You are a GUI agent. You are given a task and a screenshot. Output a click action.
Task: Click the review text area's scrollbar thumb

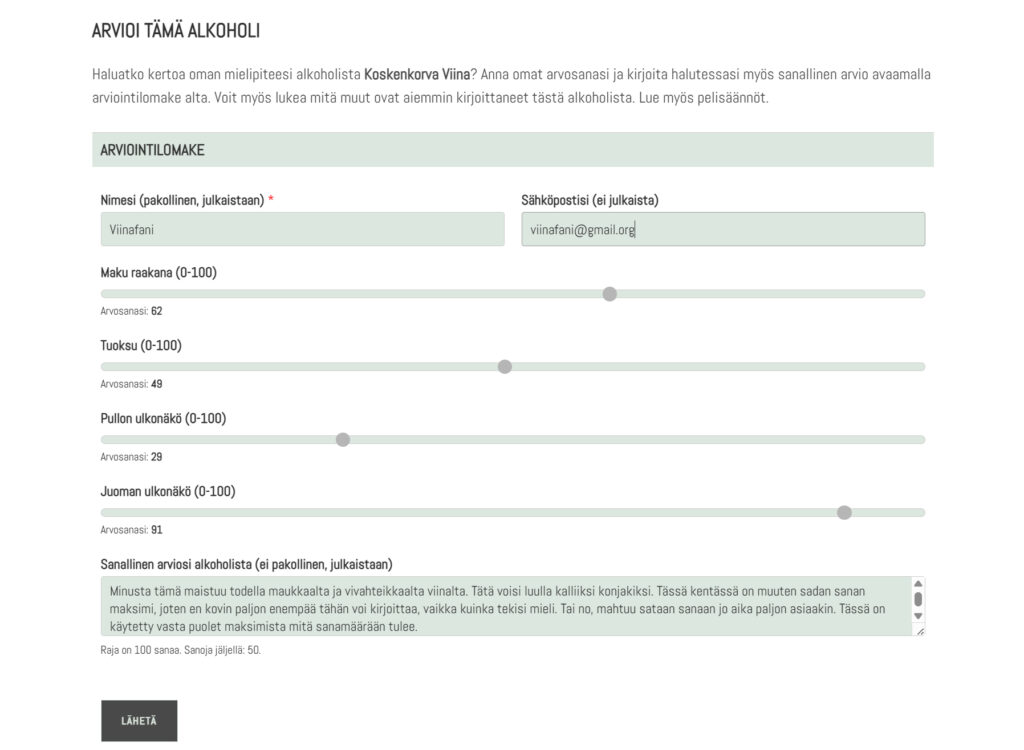(918, 599)
